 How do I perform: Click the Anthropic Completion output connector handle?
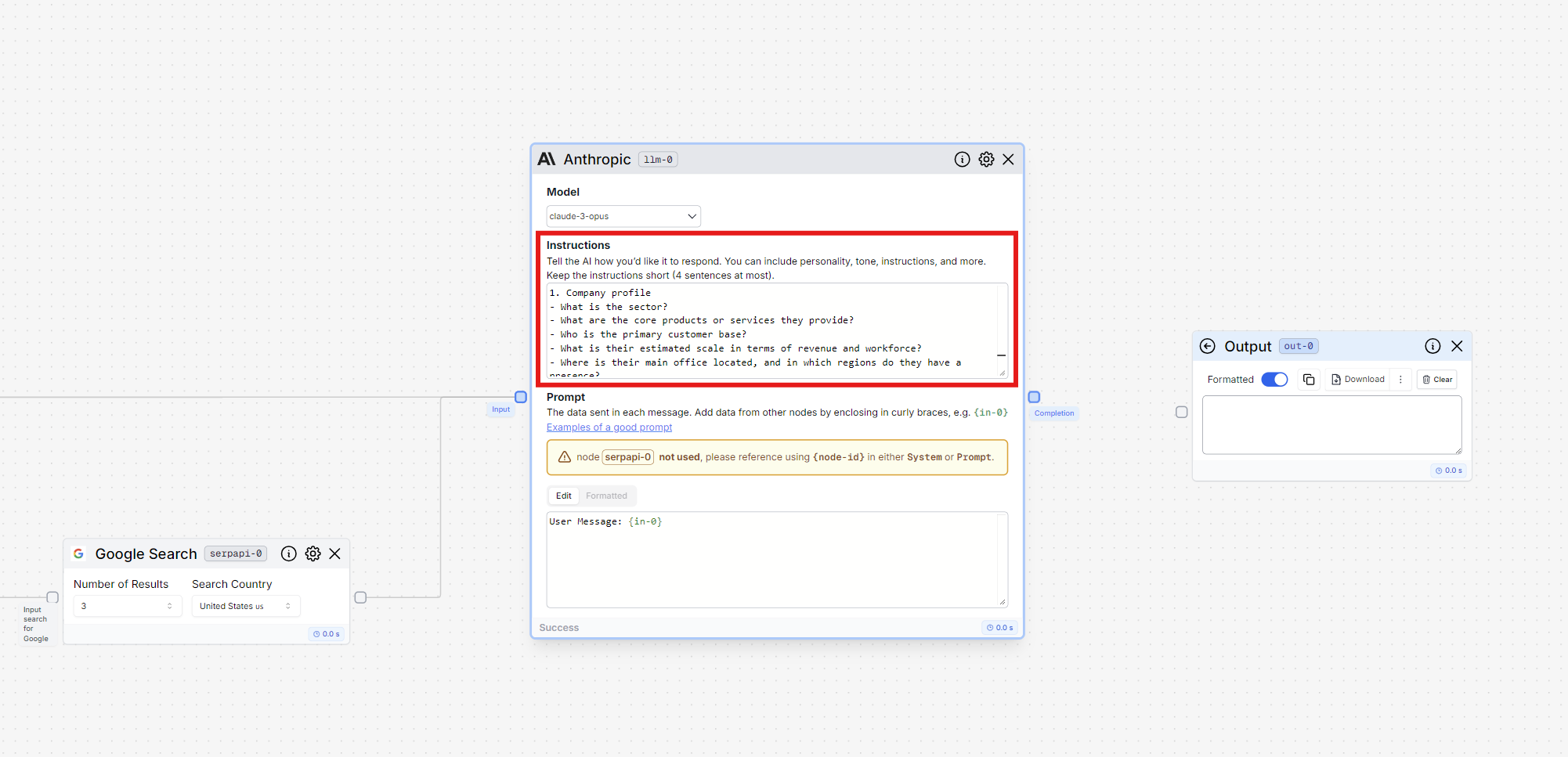point(1034,397)
